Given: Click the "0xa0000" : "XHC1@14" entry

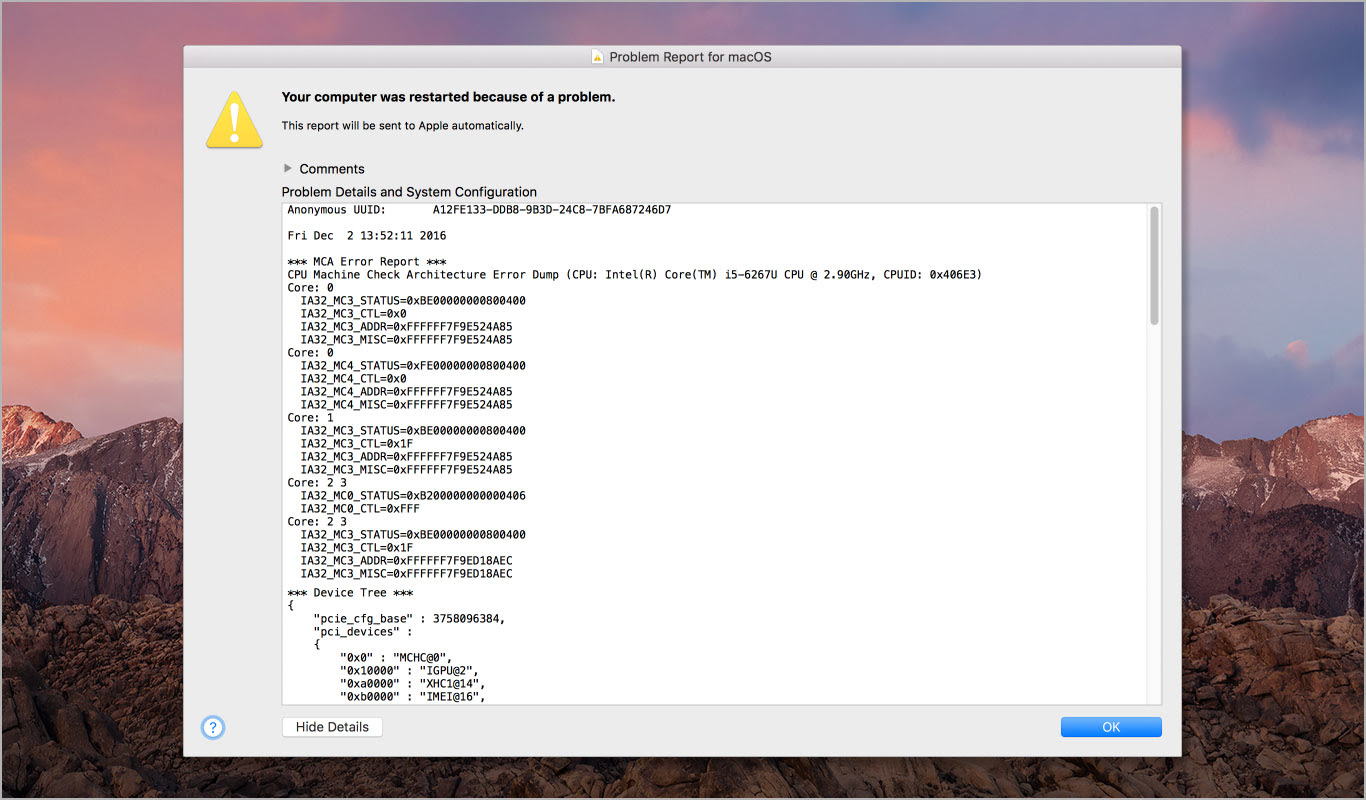Looking at the screenshot, I should click(413, 683).
